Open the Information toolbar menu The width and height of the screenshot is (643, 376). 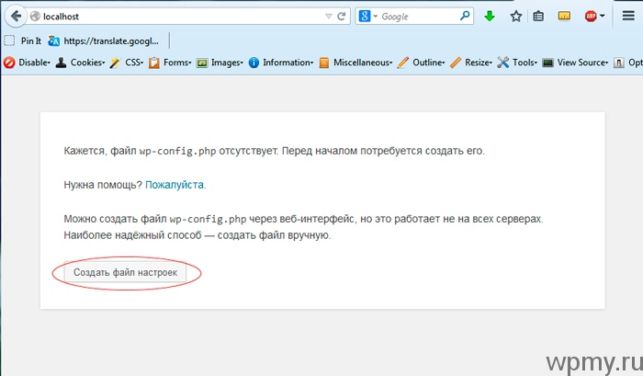(281, 62)
